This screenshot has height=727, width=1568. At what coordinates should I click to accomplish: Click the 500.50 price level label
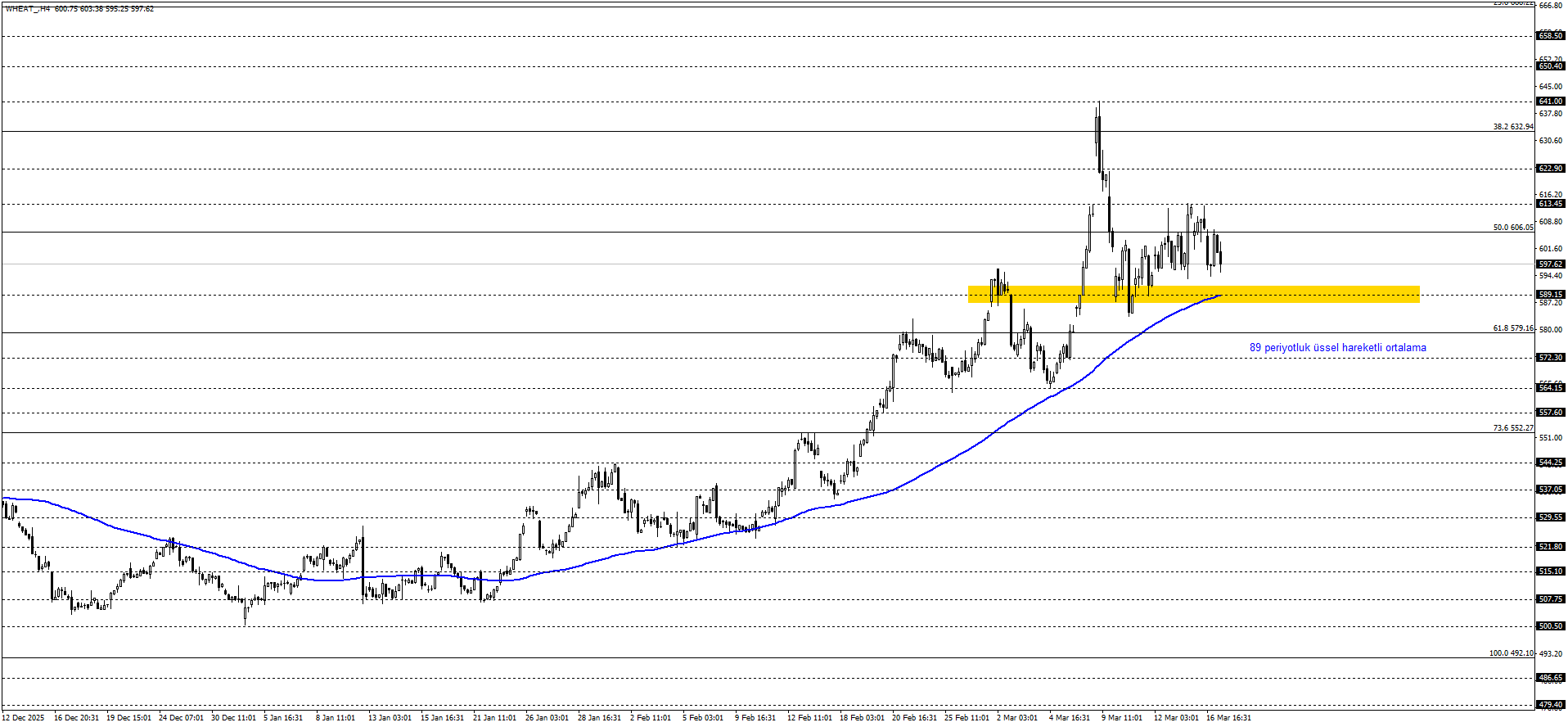[x=1550, y=626]
